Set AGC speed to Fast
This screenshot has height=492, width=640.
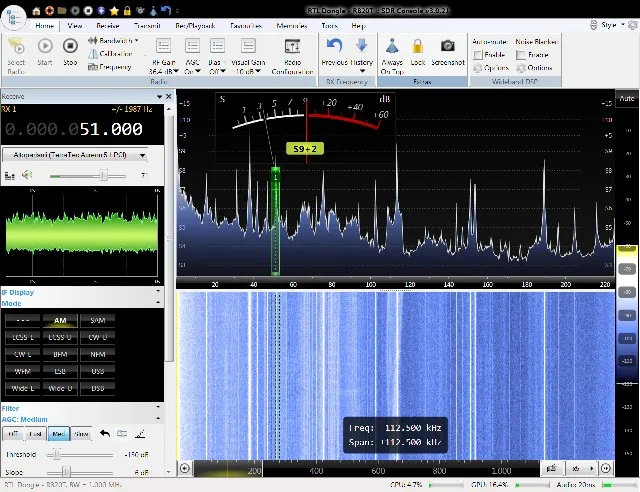pos(35,434)
